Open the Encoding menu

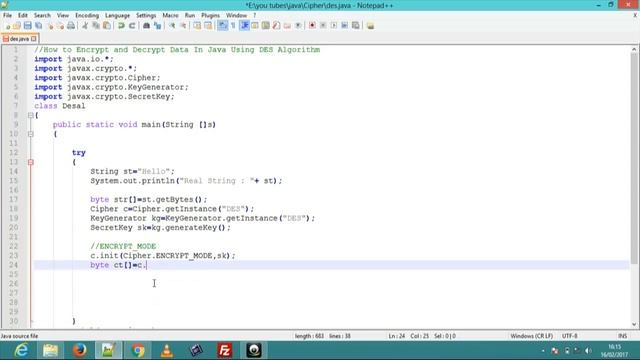(x=87, y=16)
